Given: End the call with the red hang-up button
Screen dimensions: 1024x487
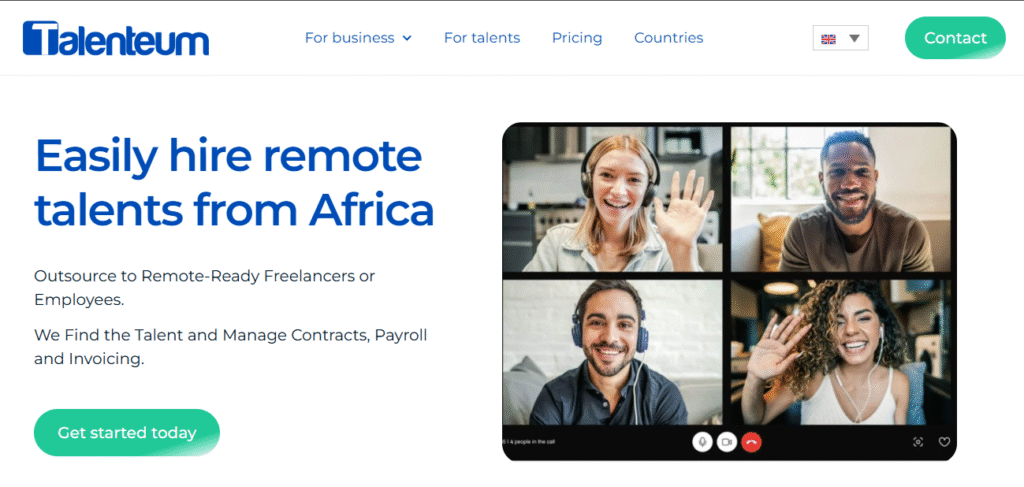Looking at the screenshot, I should tap(752, 442).
